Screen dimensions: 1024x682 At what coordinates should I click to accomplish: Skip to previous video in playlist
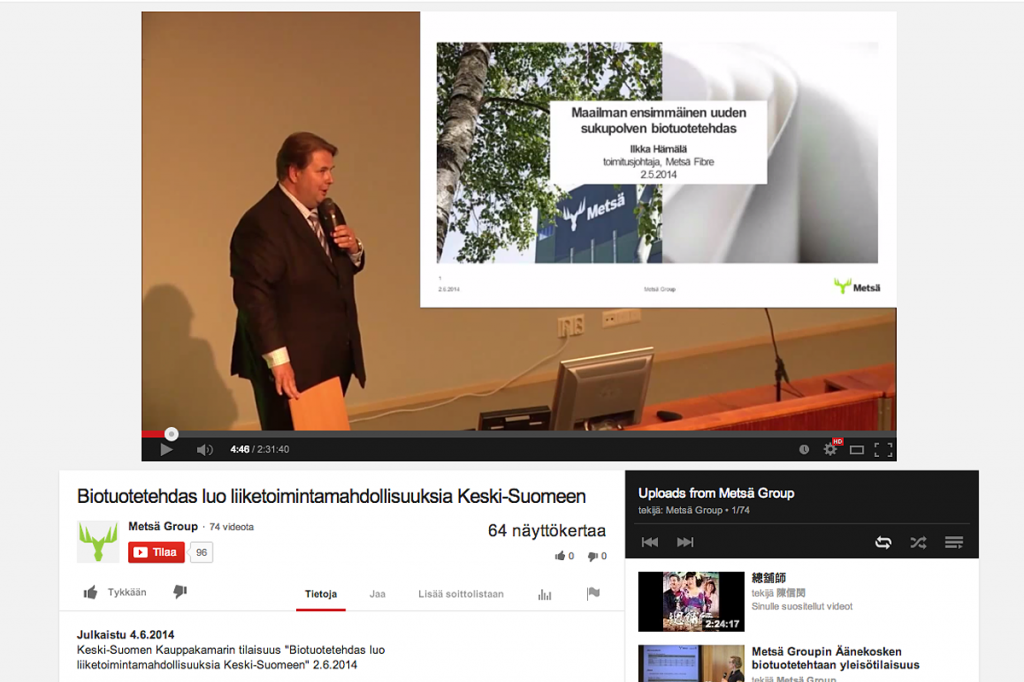tap(650, 542)
